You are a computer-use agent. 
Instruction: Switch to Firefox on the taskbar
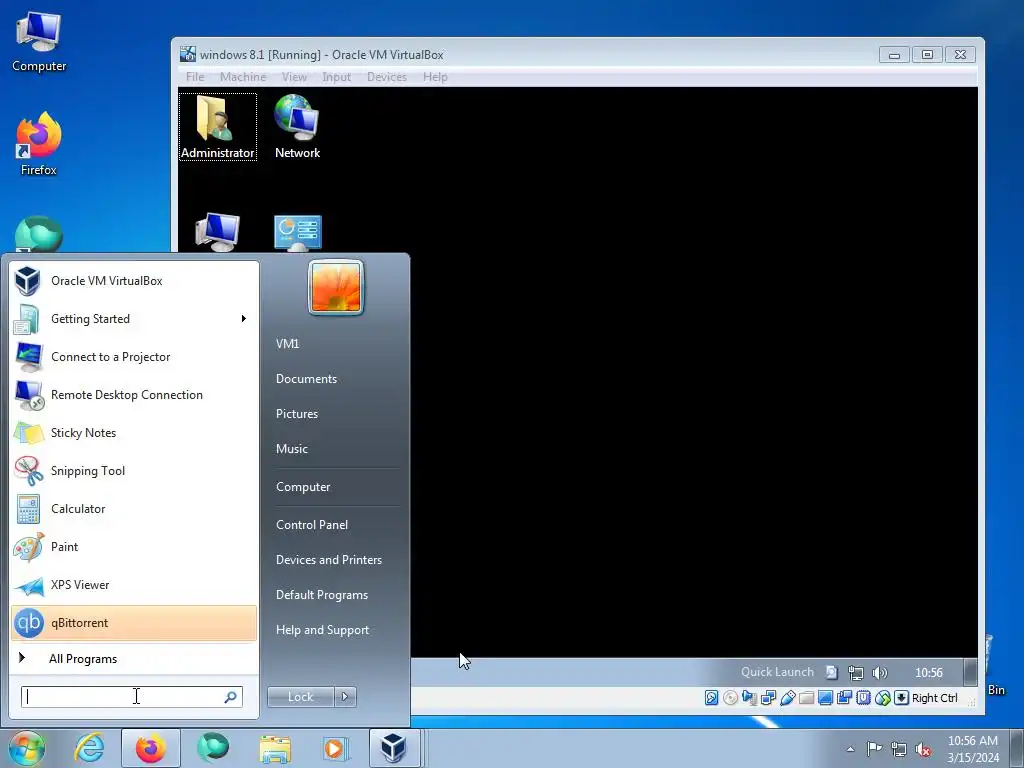click(150, 748)
